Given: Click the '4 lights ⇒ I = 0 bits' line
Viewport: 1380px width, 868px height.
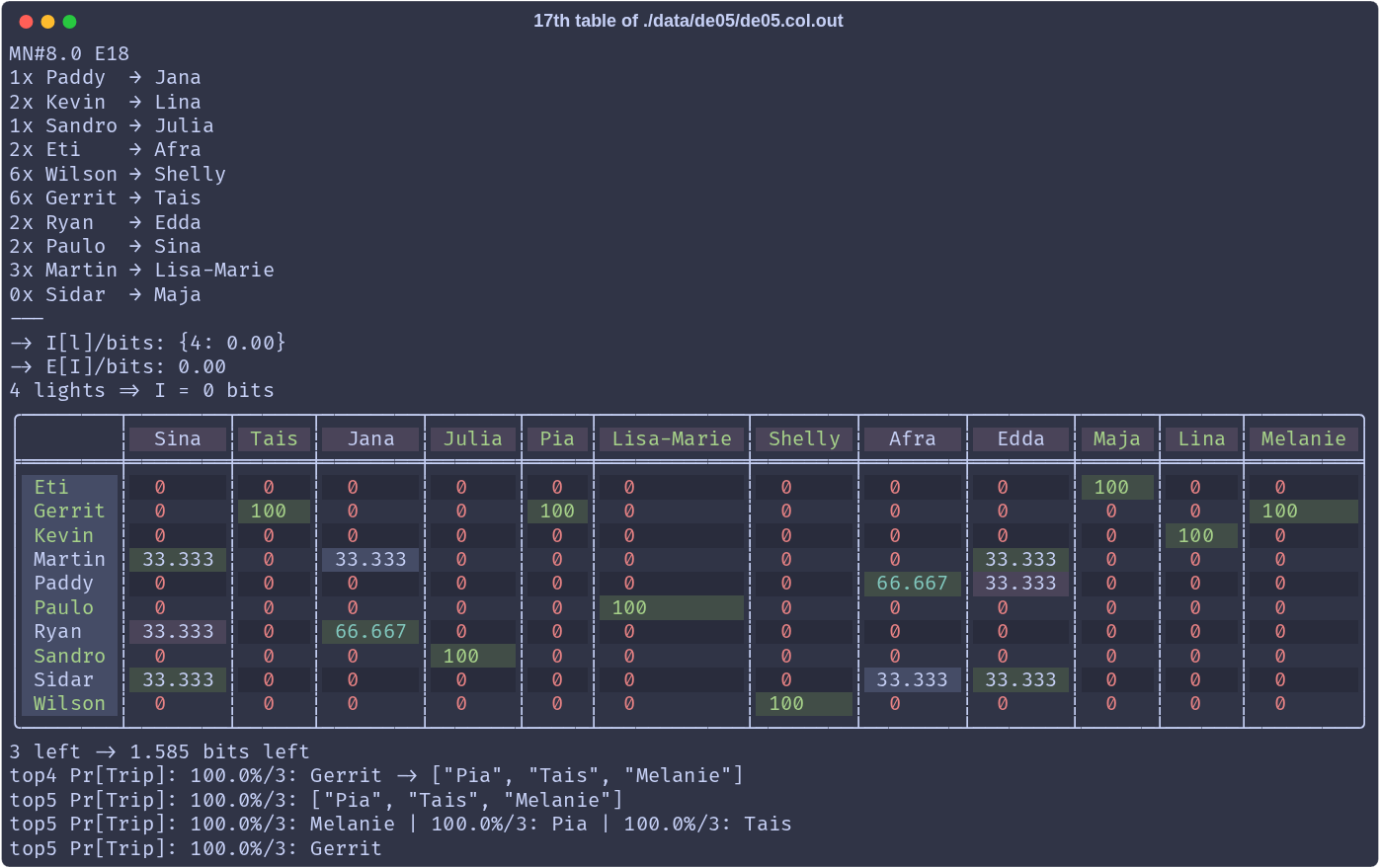Looking at the screenshot, I should pyautogui.click(x=142, y=390).
